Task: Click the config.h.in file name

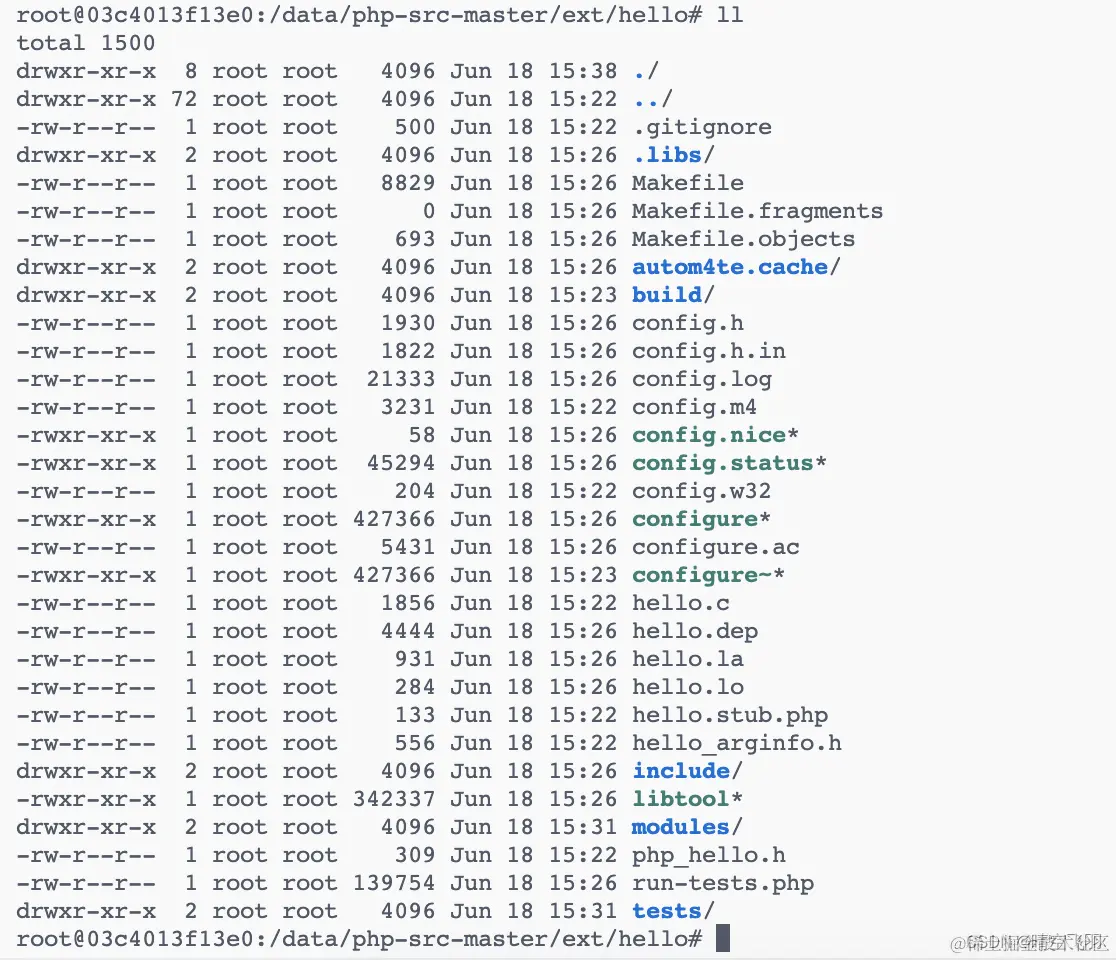Action: pos(708,351)
